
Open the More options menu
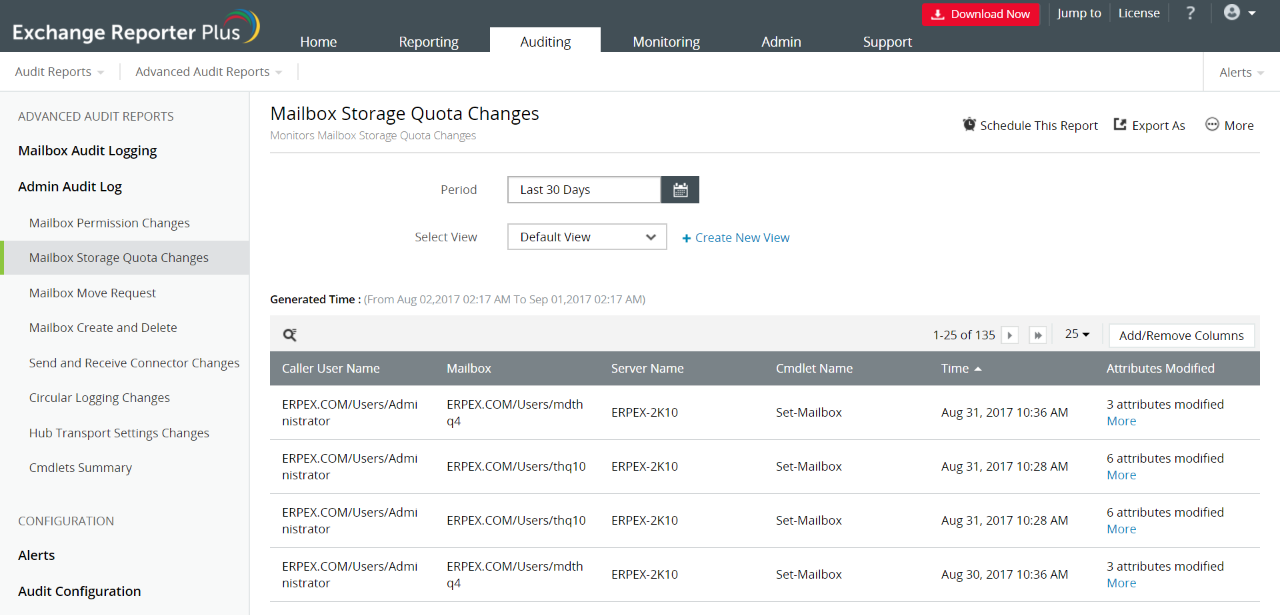coord(1229,125)
